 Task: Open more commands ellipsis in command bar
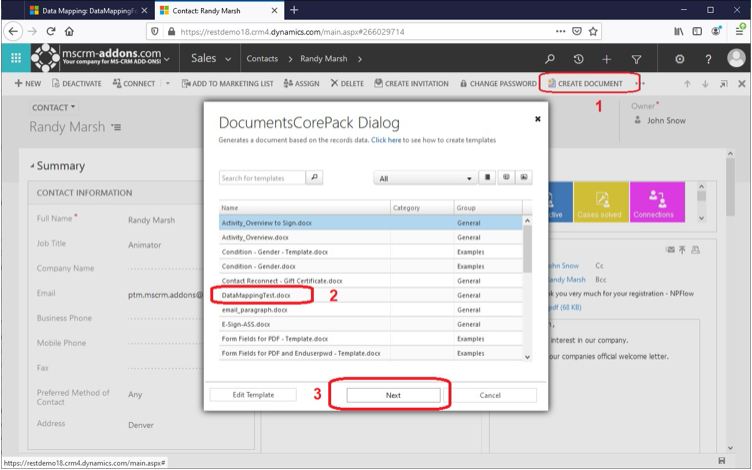coord(640,83)
